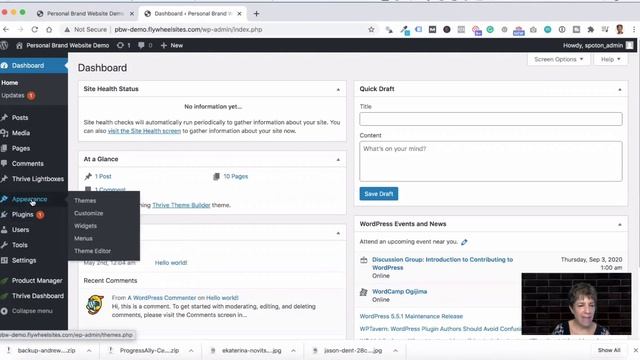
Task: Open comments bubble in admin bar
Action: 145,45
